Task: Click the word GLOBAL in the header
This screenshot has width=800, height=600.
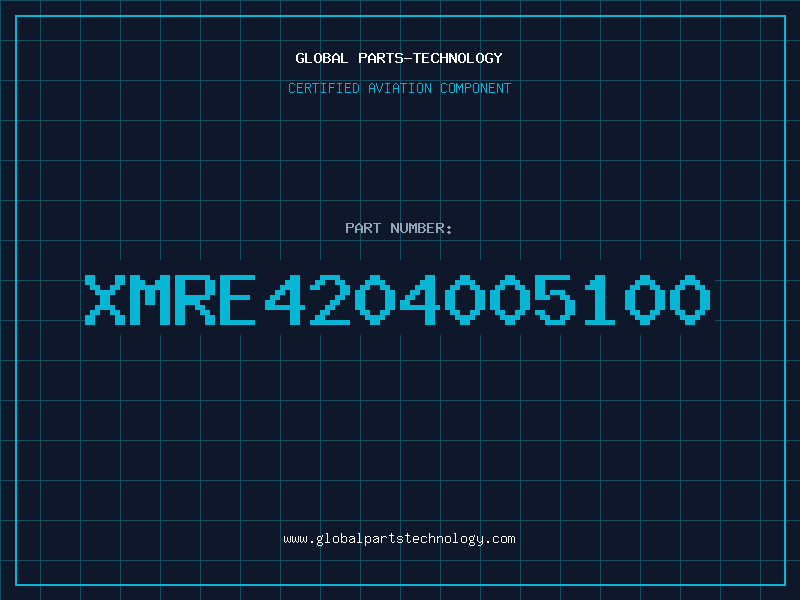Action: point(321,58)
